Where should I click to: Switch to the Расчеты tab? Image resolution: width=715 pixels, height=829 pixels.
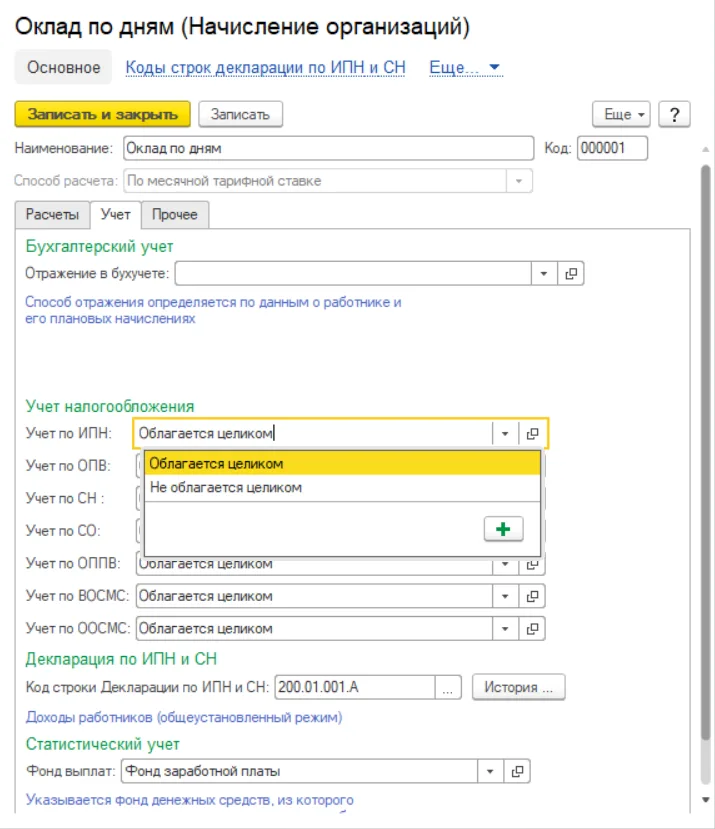tap(52, 215)
